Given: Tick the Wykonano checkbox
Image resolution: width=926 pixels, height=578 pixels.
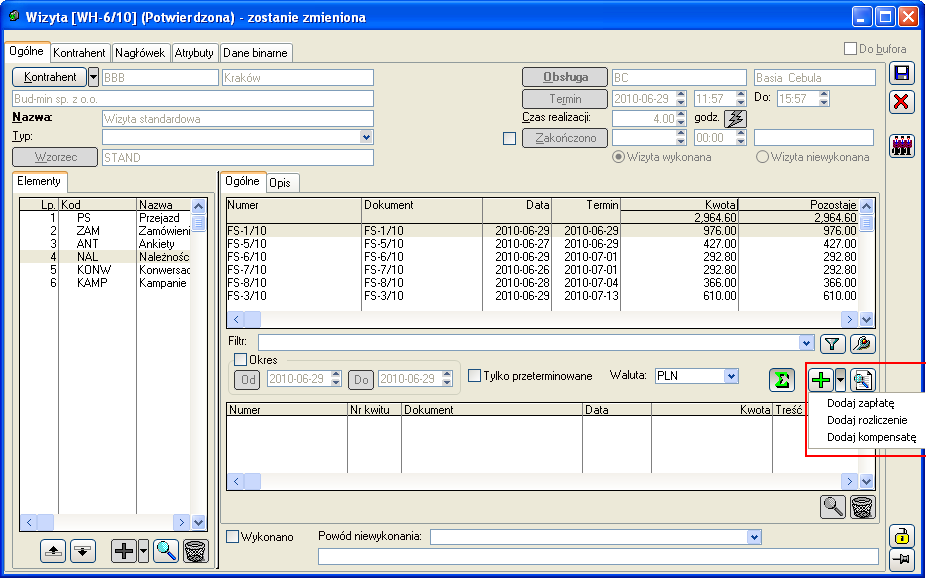Looking at the screenshot, I should pyautogui.click(x=233, y=537).
